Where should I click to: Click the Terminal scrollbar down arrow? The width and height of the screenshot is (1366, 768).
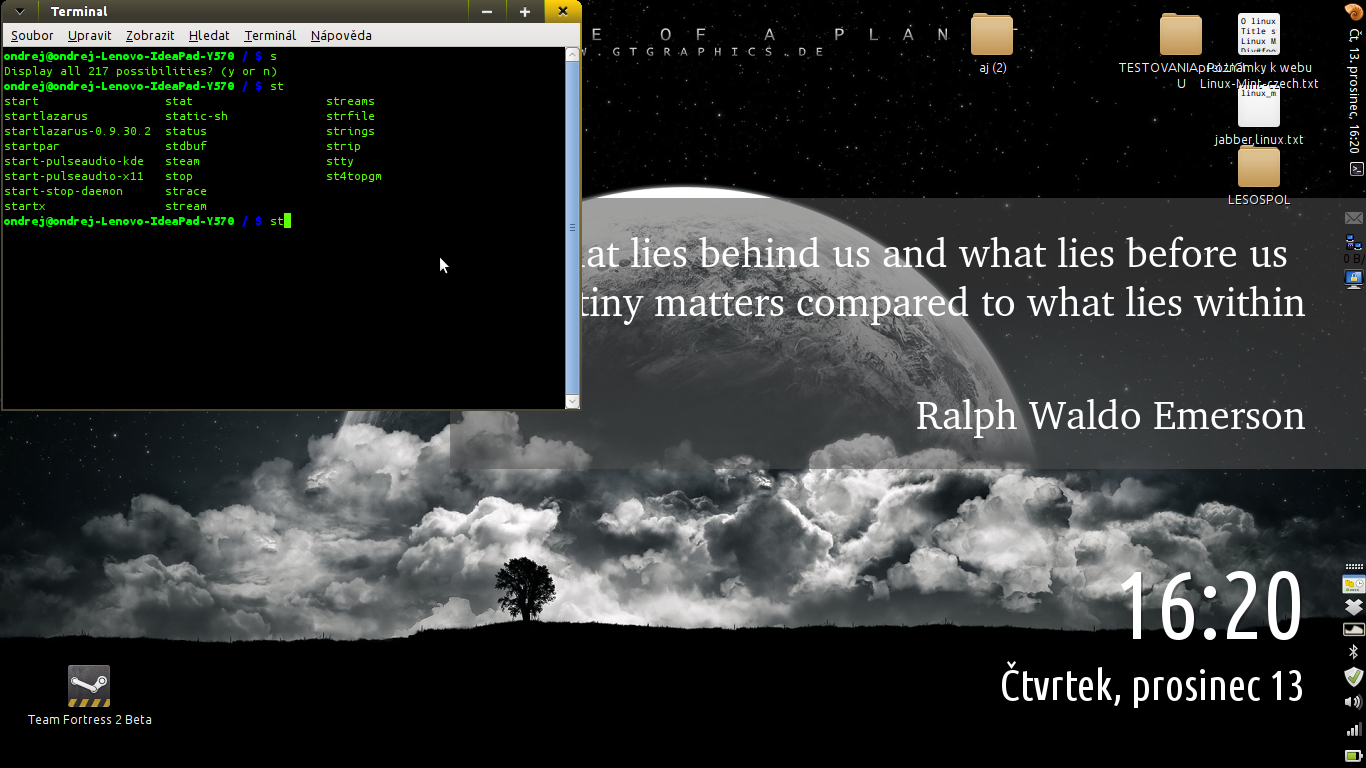(x=572, y=401)
